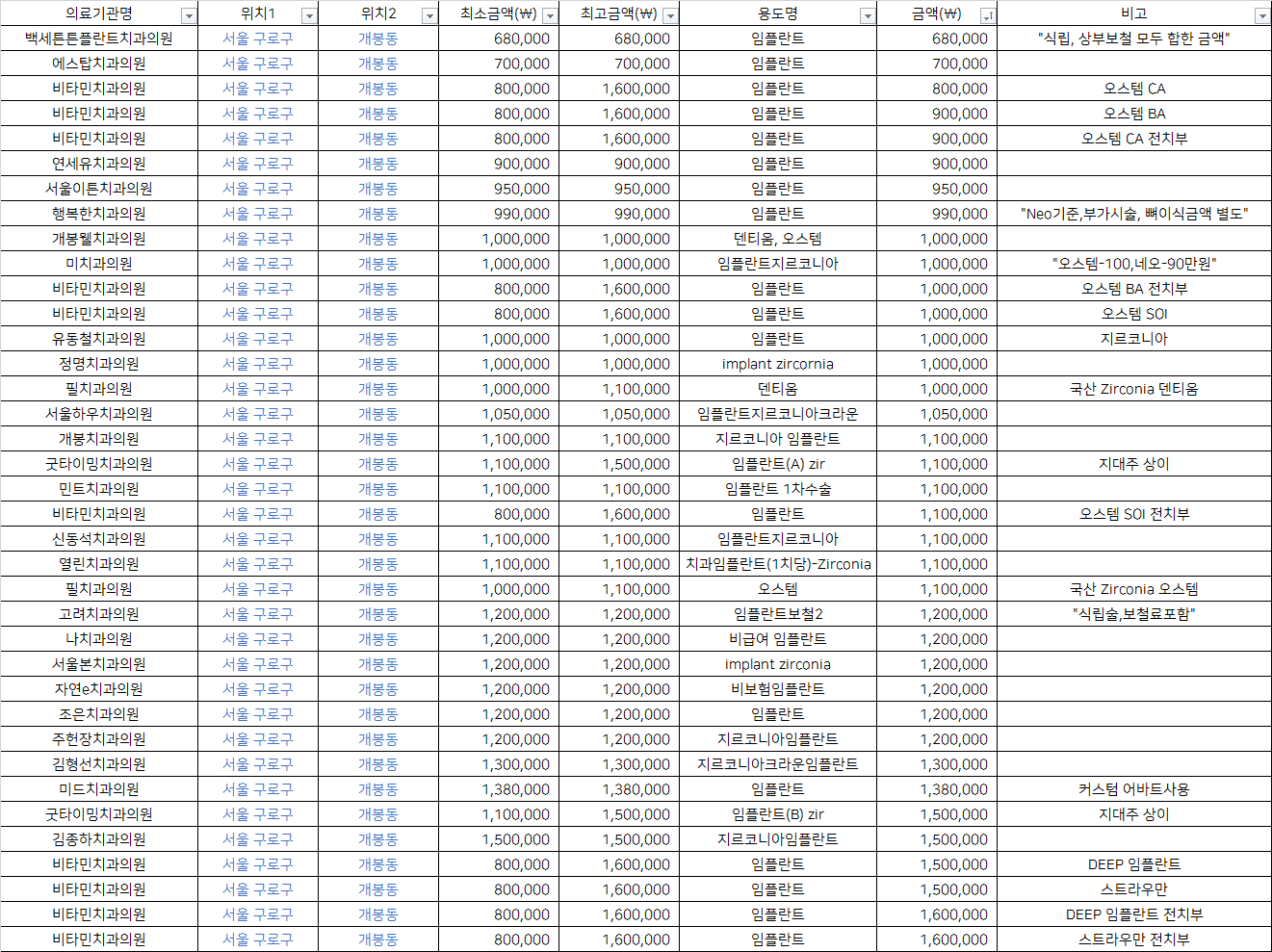Select the 개봉웰치과의원 cell
The width and height of the screenshot is (1272, 952).
pyautogui.click(x=99, y=239)
